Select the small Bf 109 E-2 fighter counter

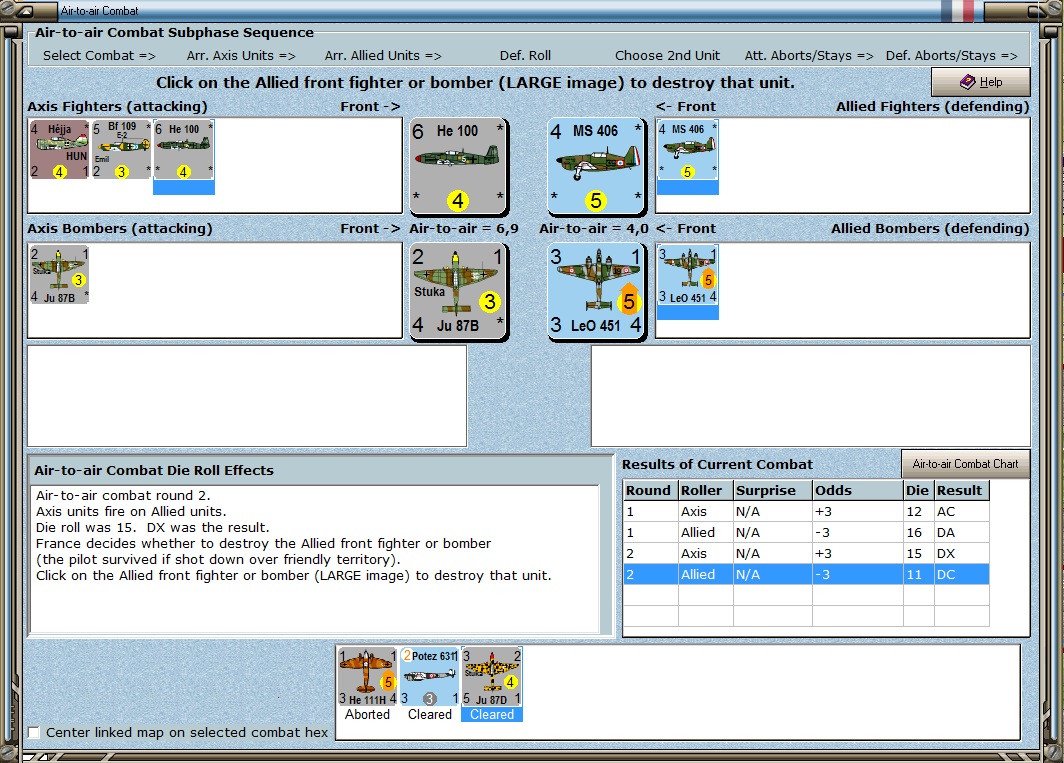[x=121, y=149]
